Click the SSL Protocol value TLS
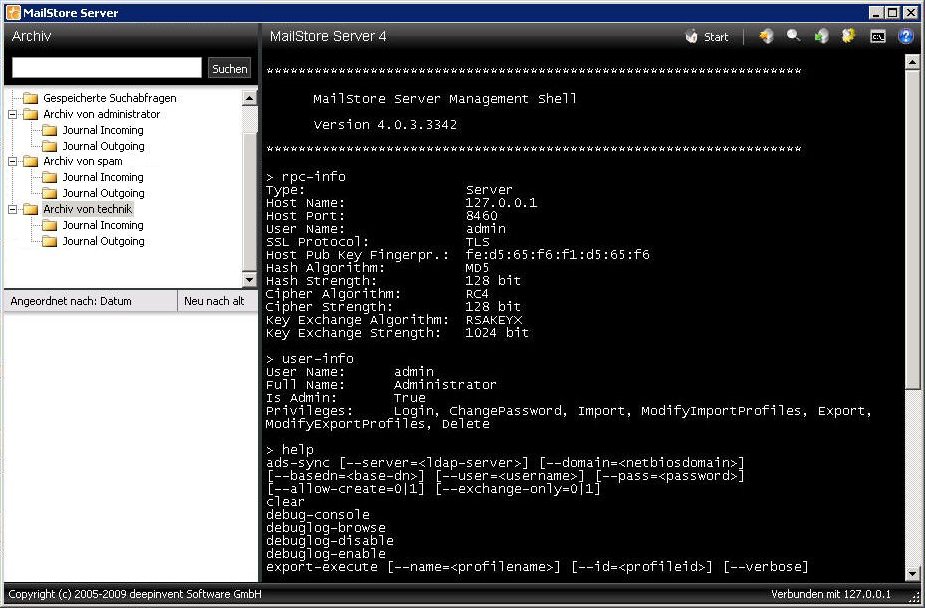The height and width of the screenshot is (608, 925). (x=477, y=242)
